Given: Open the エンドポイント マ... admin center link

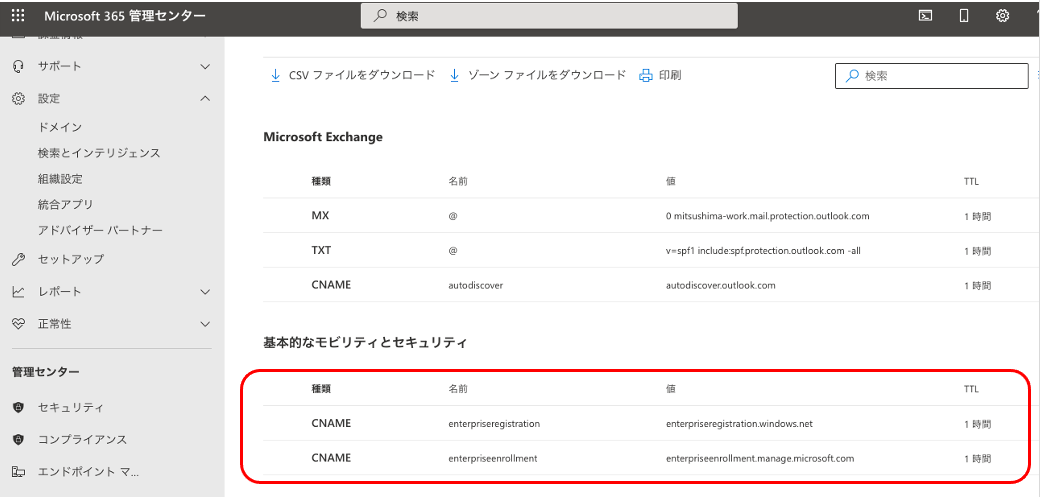Looking at the screenshot, I should (88, 472).
